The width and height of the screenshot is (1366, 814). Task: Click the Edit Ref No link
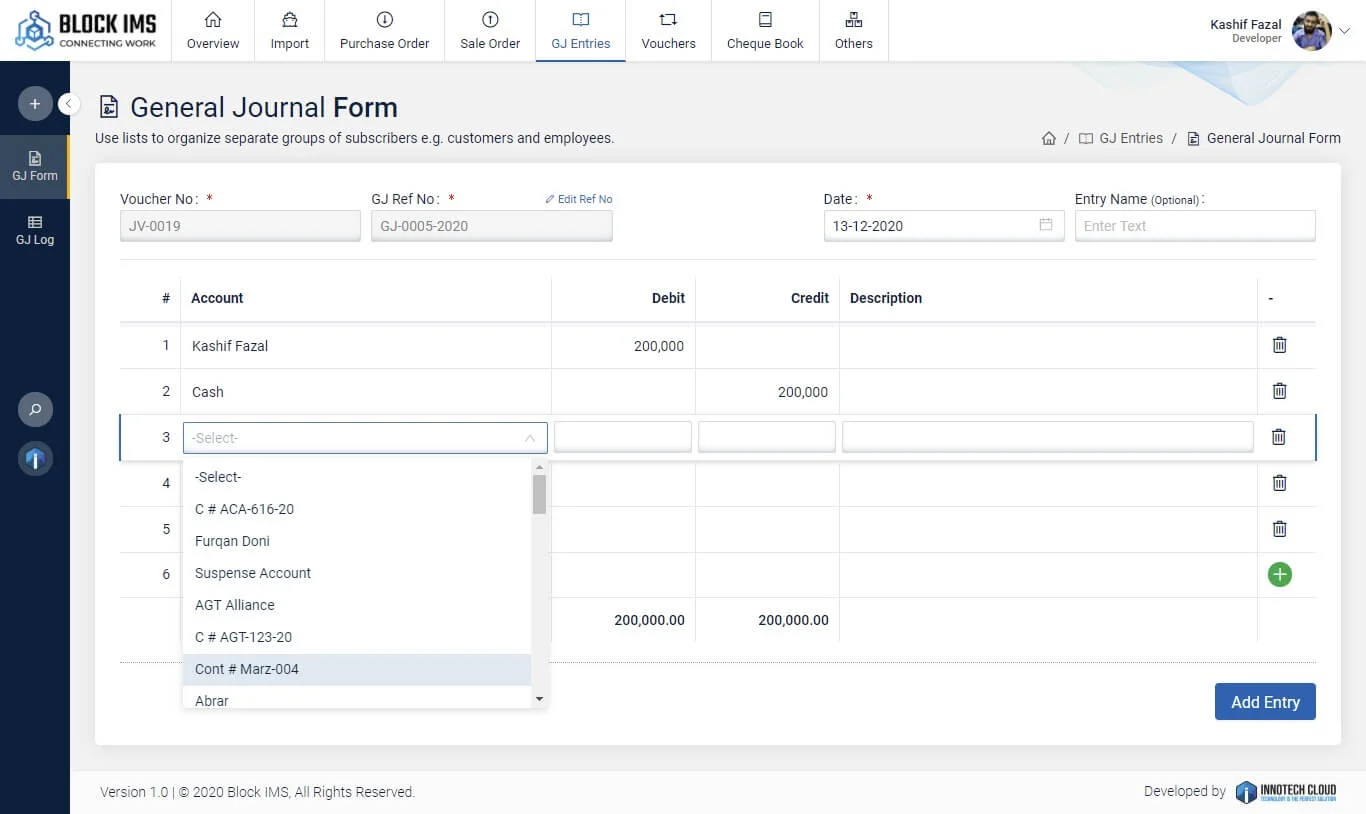(579, 199)
